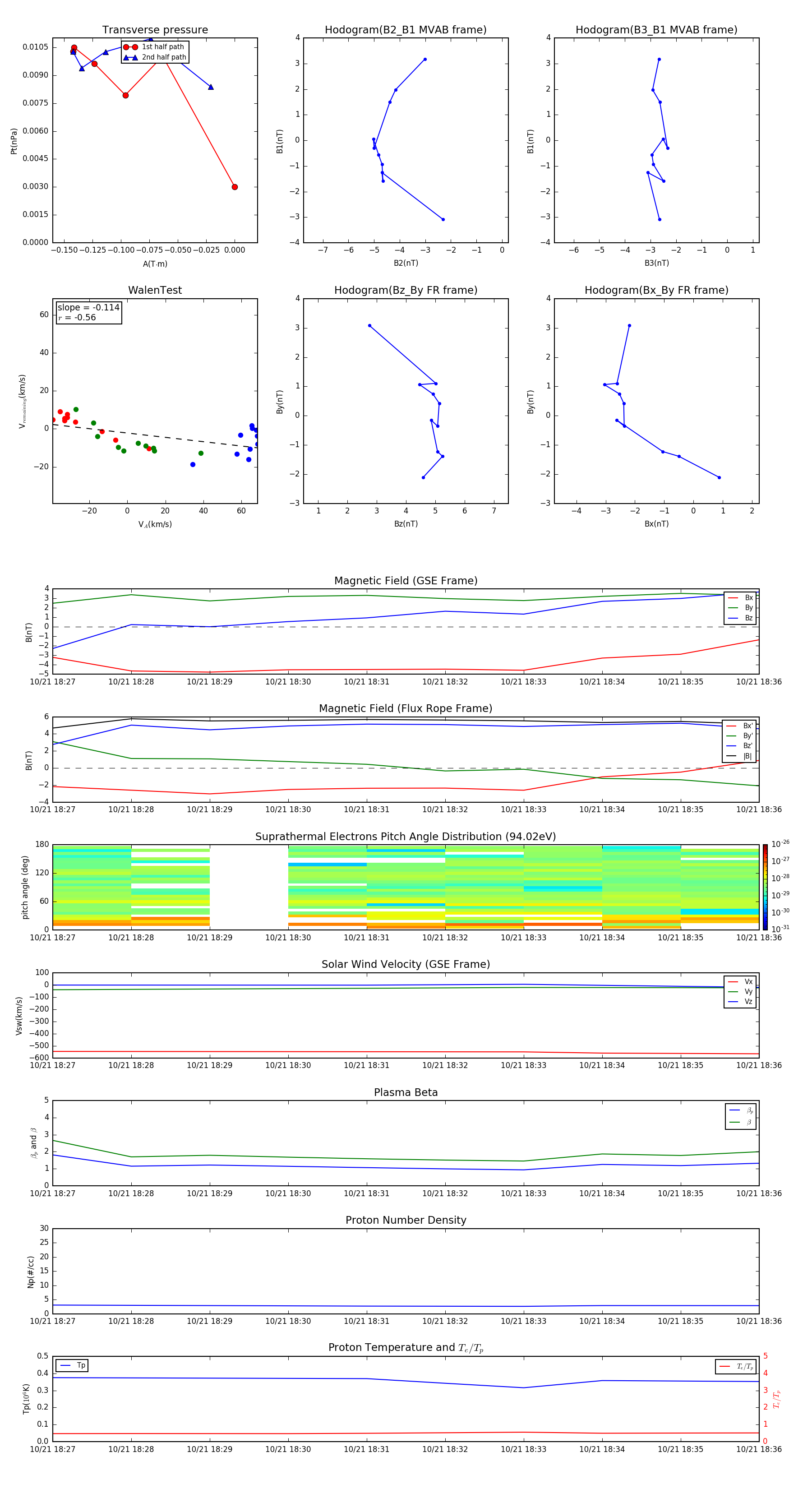This screenshot has width=812, height=1489.
Task: Click the '|B|' entry in flux rope legend
Action: coord(740,756)
